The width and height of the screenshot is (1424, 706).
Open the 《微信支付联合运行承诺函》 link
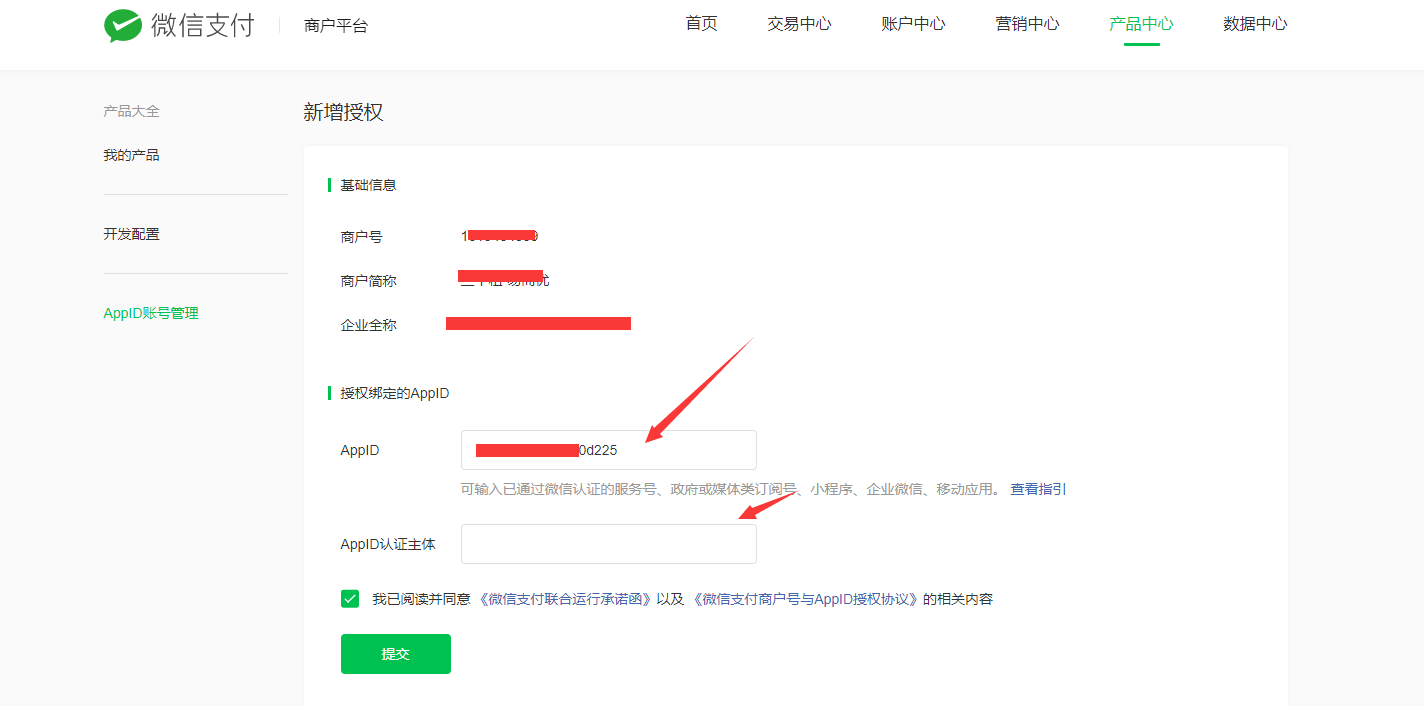566,600
